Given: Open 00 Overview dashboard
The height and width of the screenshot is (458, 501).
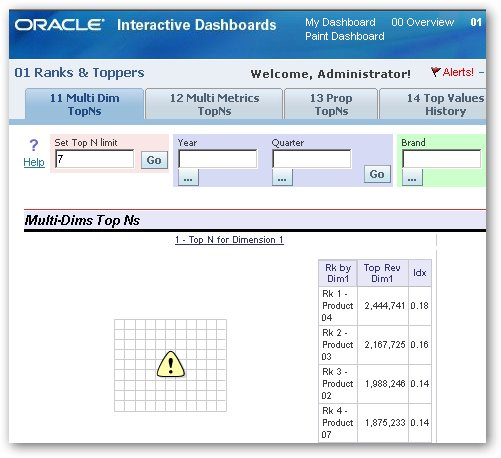Looking at the screenshot, I should coord(423,22).
